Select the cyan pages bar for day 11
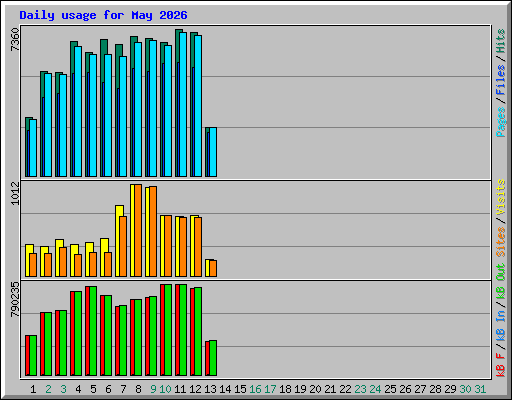Image resolution: width=512 pixels, height=400 pixels. pos(183,104)
